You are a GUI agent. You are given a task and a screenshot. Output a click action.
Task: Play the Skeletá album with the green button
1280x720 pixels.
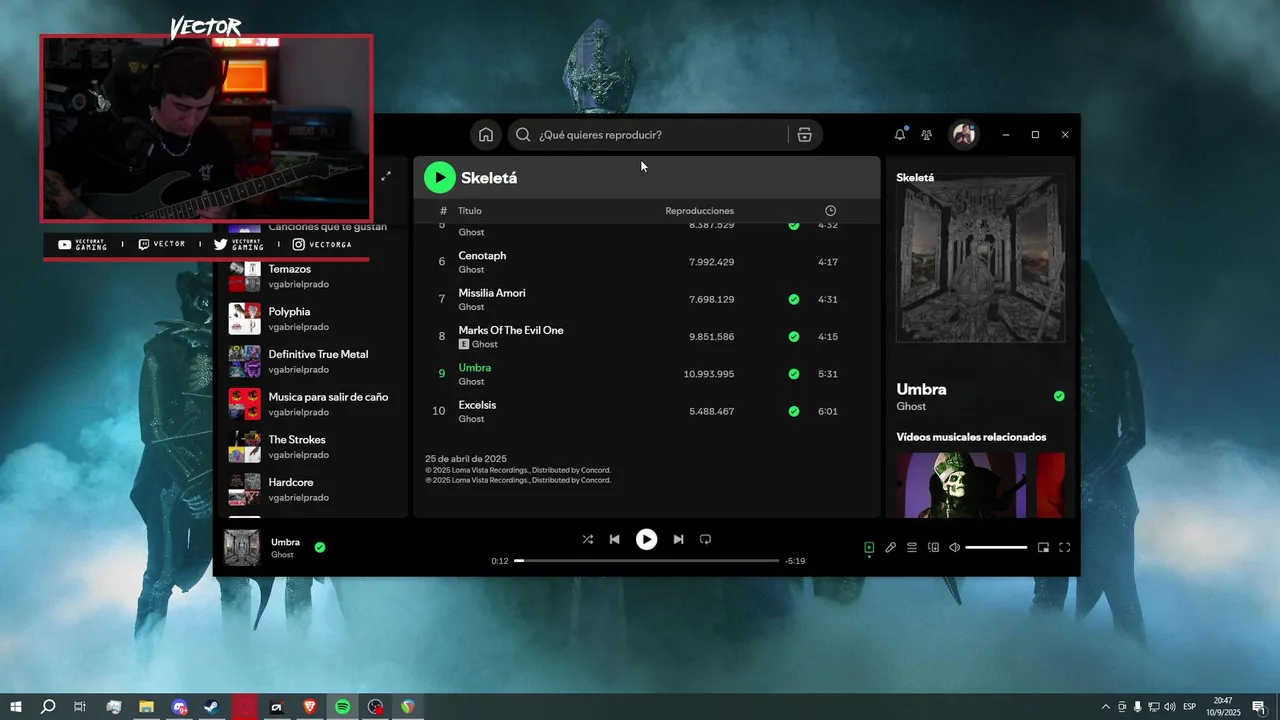(x=440, y=178)
